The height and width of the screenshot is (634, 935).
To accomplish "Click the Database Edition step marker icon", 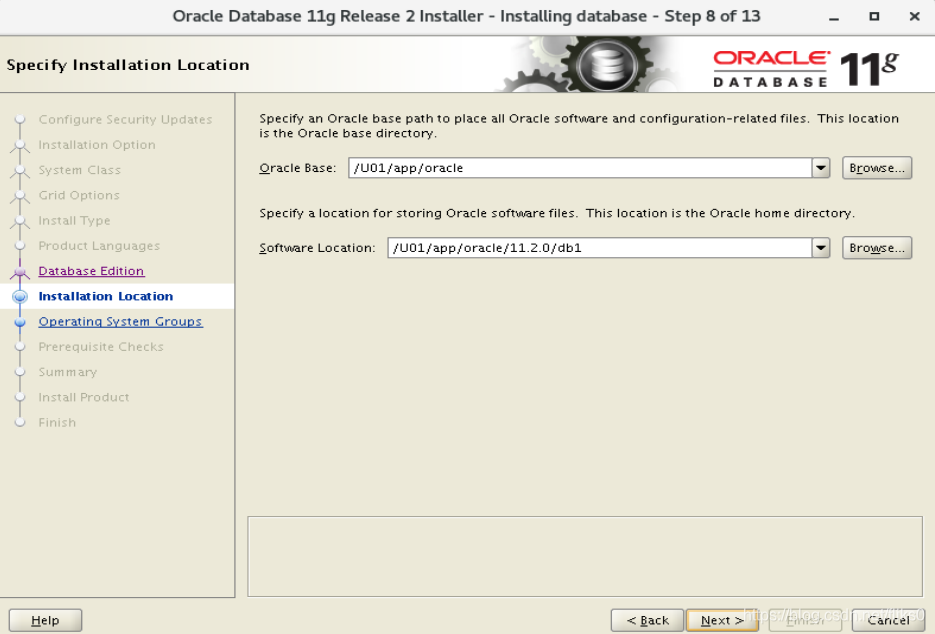I will click(x=20, y=272).
